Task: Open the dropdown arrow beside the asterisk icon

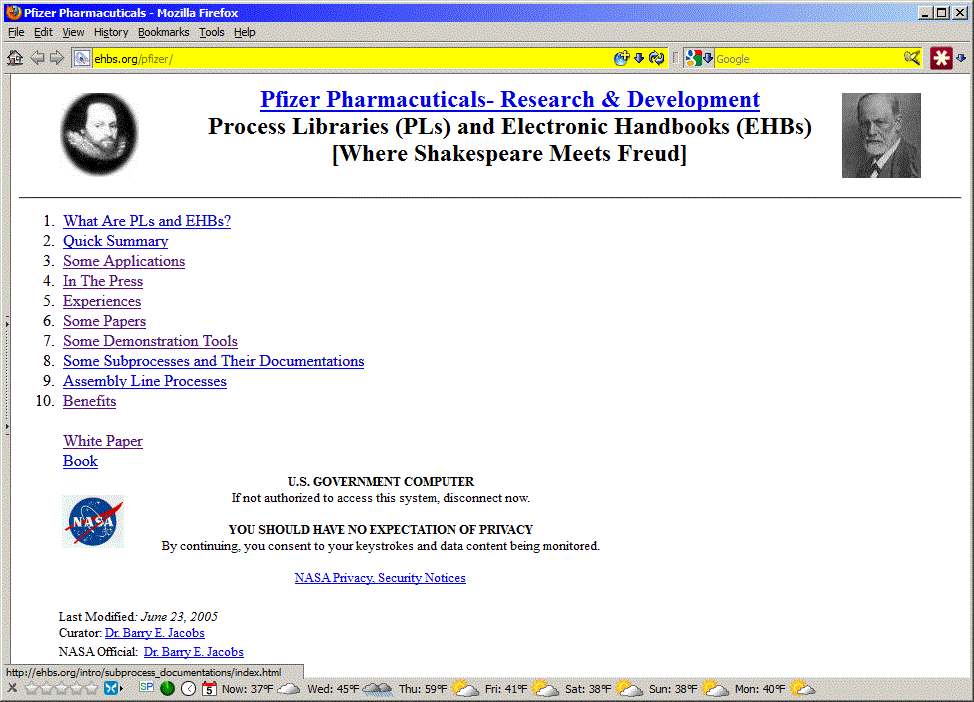Action: [x=961, y=58]
